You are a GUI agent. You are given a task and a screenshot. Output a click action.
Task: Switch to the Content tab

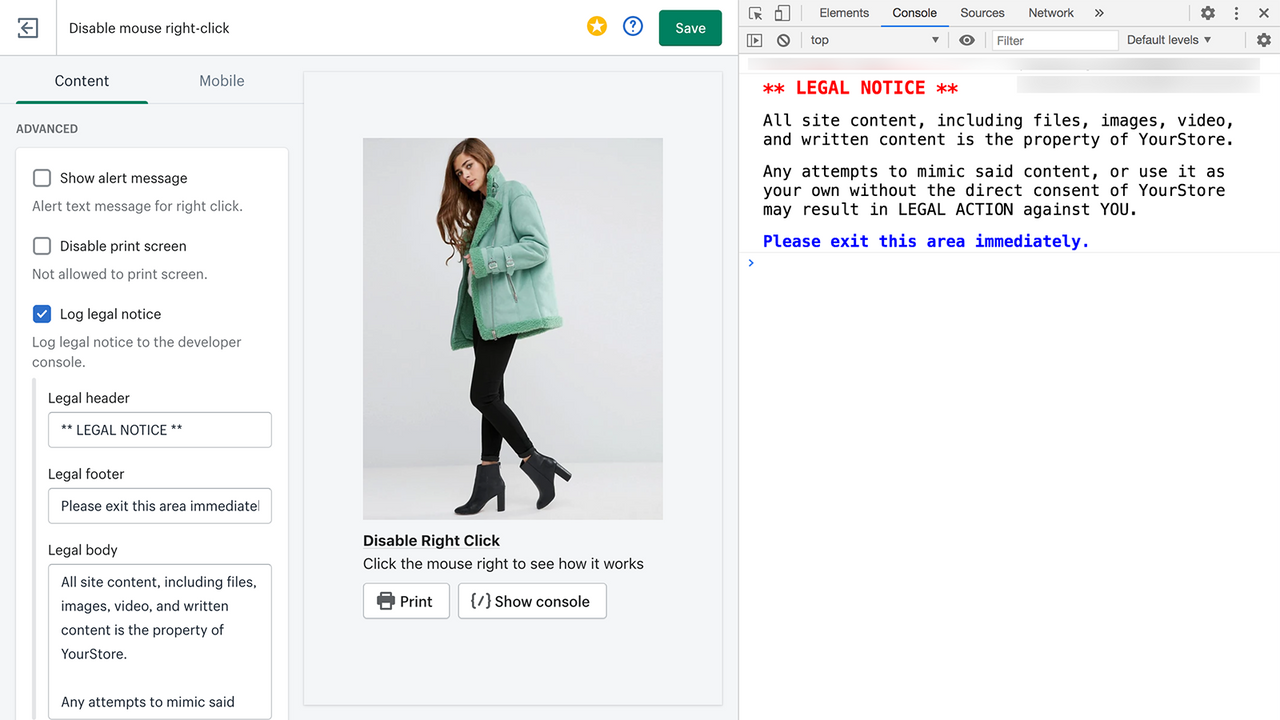(x=82, y=81)
